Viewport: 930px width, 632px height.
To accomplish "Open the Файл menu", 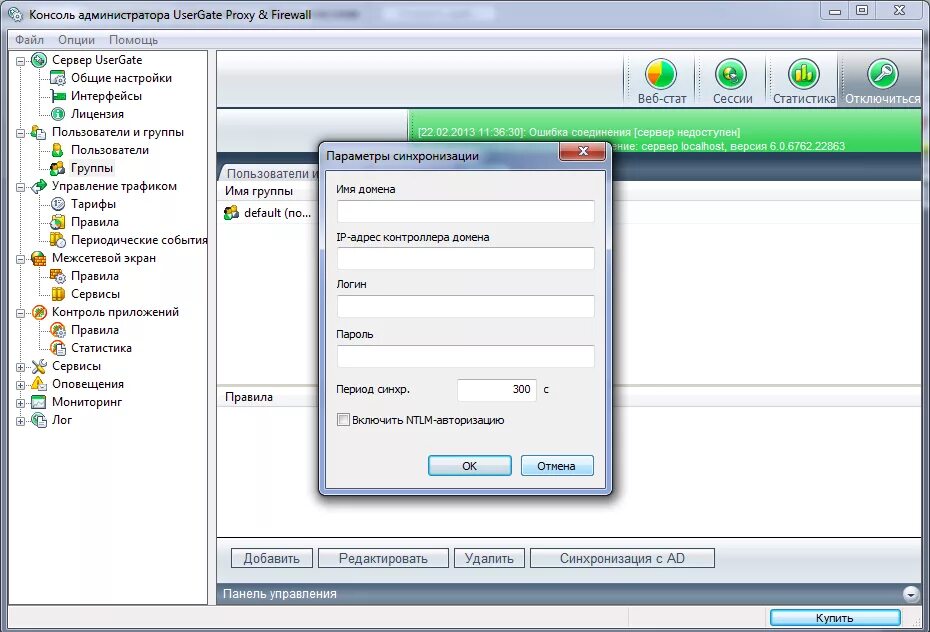I will tap(29, 40).
